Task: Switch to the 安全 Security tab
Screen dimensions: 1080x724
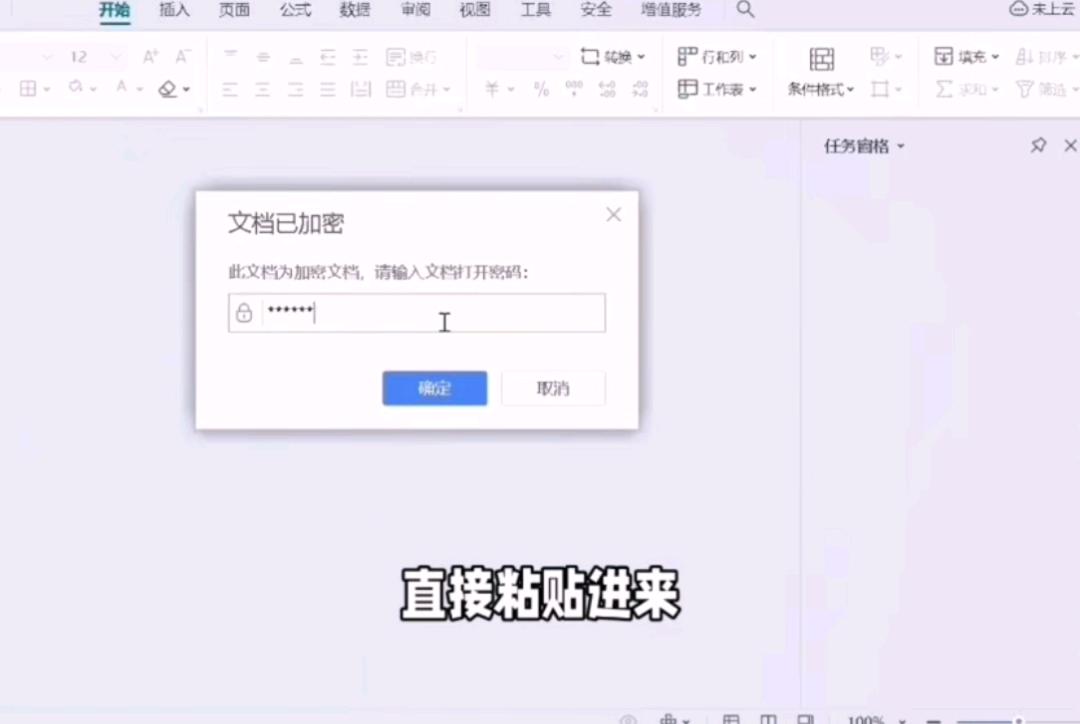Action: (x=596, y=10)
